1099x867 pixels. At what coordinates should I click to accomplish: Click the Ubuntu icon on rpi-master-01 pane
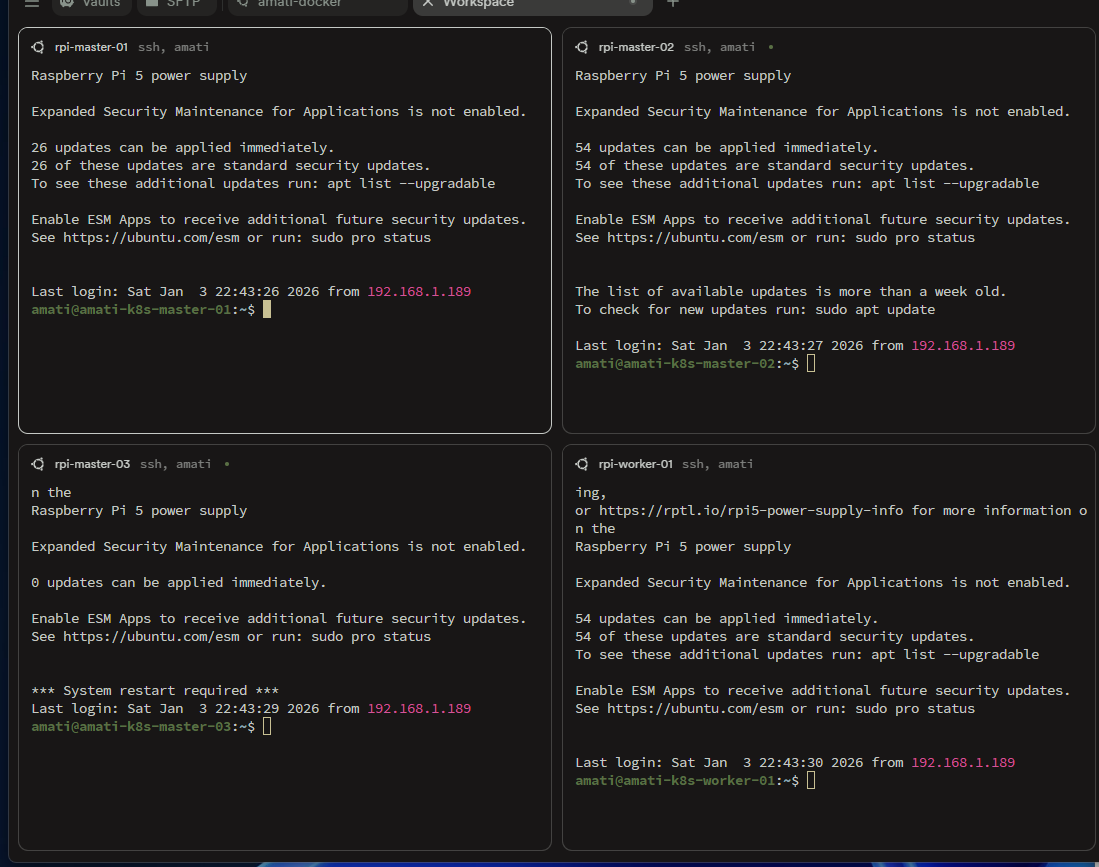pos(38,47)
